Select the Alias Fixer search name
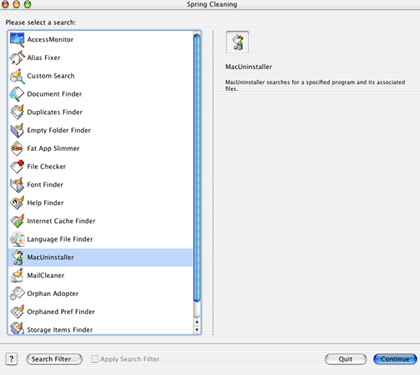 pos(44,58)
